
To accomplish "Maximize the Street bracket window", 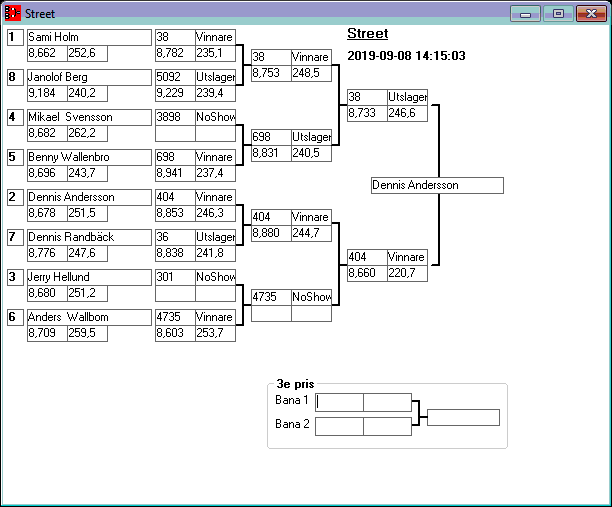I will pos(558,14).
